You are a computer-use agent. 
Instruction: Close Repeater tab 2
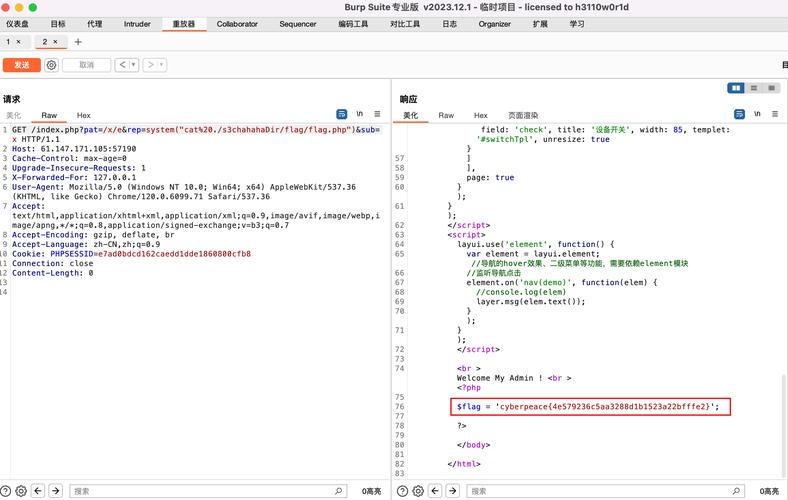click(x=55, y=42)
